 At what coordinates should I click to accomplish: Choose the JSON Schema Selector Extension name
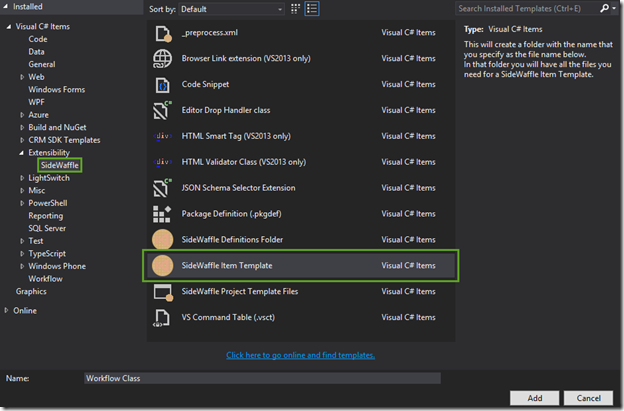(x=238, y=188)
